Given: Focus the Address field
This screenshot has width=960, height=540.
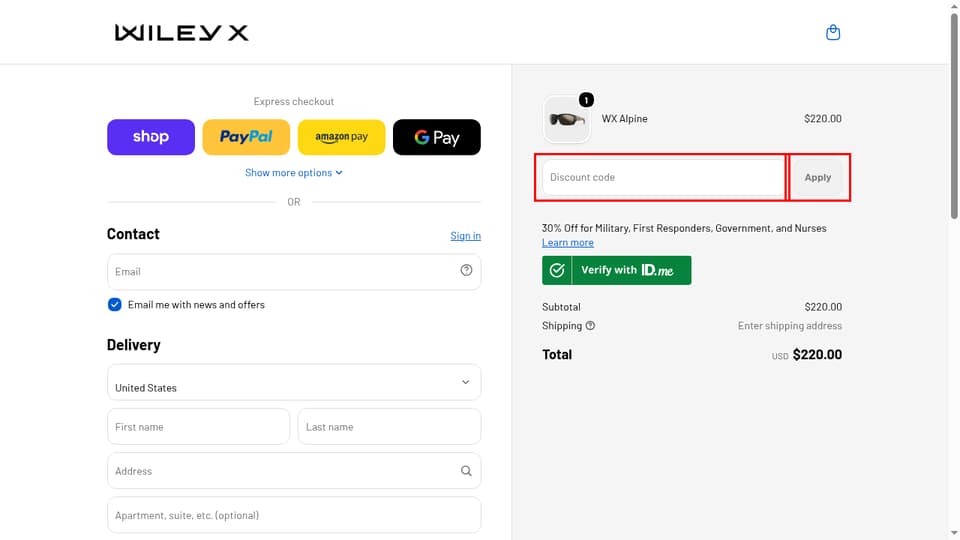Looking at the screenshot, I should click(x=294, y=471).
